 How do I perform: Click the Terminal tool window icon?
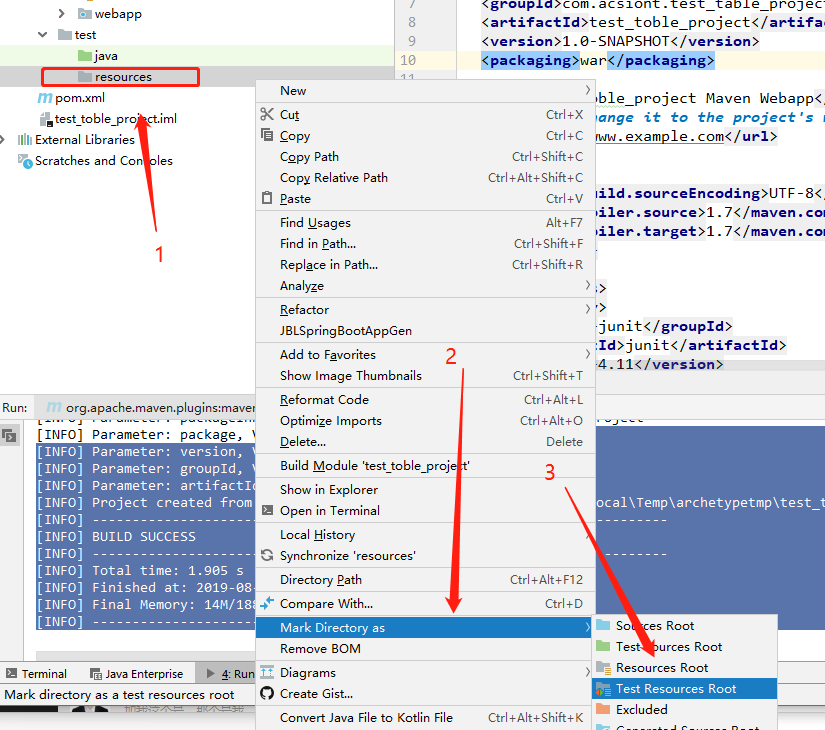[x=11, y=673]
